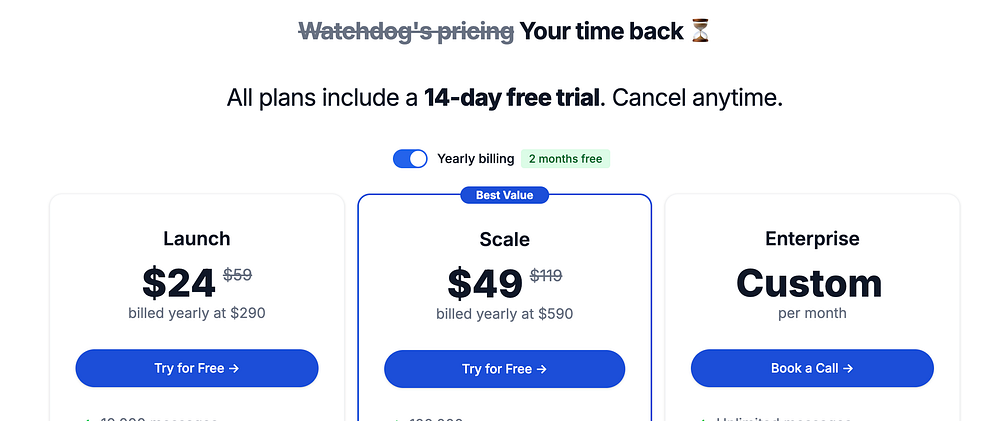The width and height of the screenshot is (1000, 421).
Task: Click the $24 Launch price
Action: pos(179,283)
